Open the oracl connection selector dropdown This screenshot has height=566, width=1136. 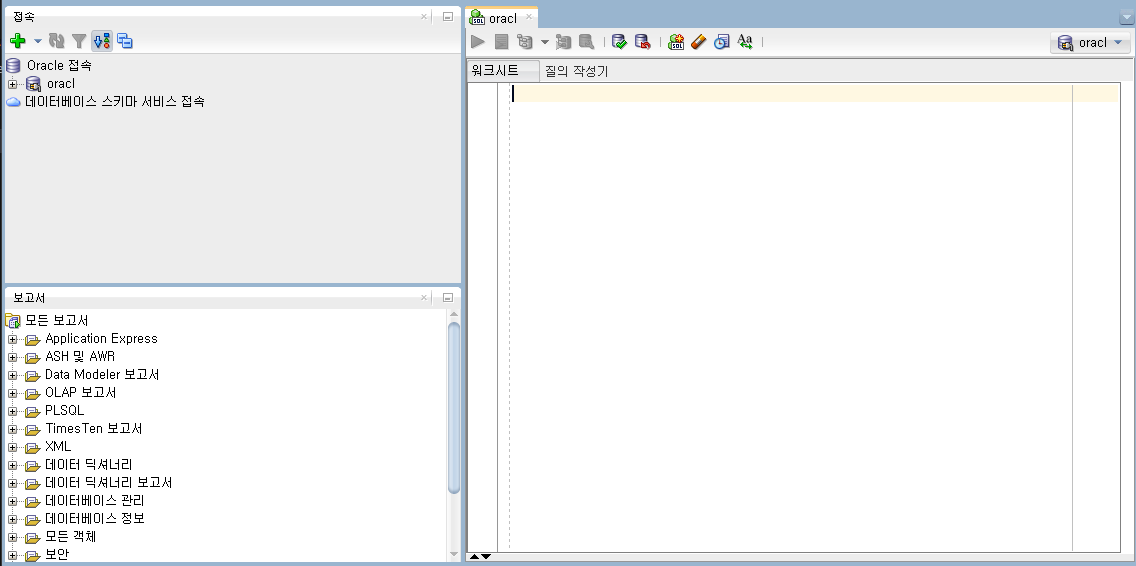(x=1091, y=43)
